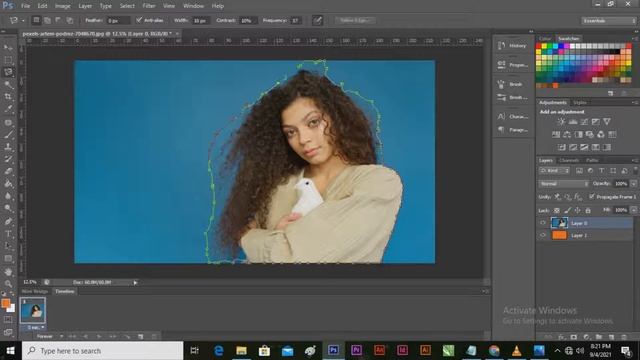Switch to the Color tab
This screenshot has height=360, width=640.
point(545,38)
